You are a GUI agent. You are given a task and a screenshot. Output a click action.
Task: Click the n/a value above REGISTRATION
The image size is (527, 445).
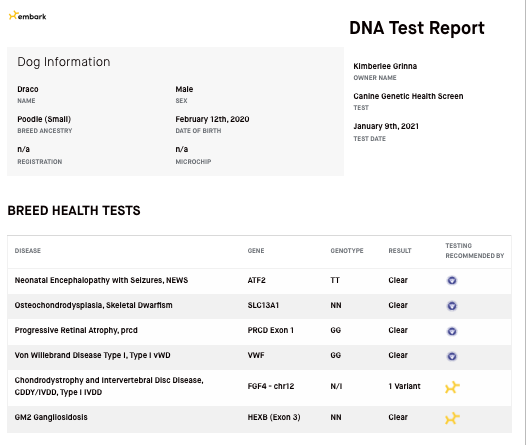click(24, 149)
